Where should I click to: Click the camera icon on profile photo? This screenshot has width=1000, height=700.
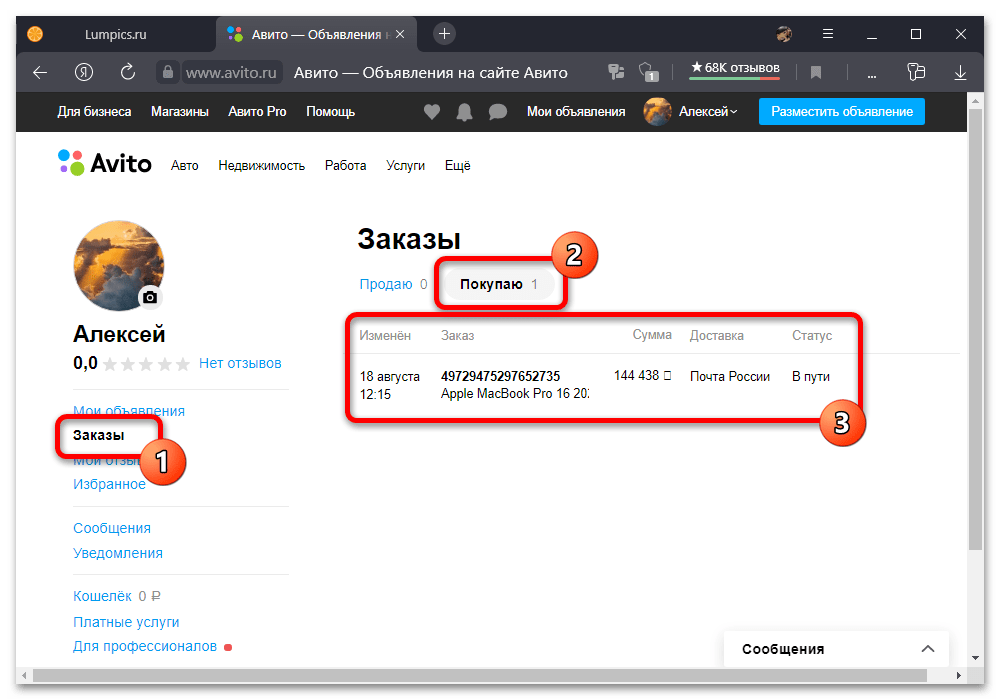(x=150, y=297)
